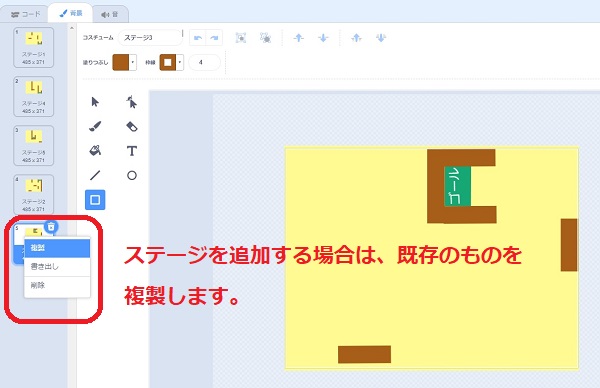
Task: Click the trash icon on backdrop 5
Action: [x=51, y=227]
